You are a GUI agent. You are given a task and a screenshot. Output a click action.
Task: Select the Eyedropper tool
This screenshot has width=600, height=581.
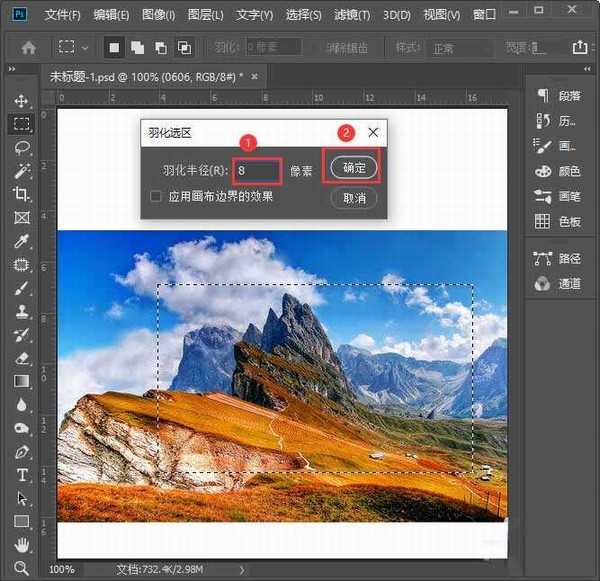22,241
